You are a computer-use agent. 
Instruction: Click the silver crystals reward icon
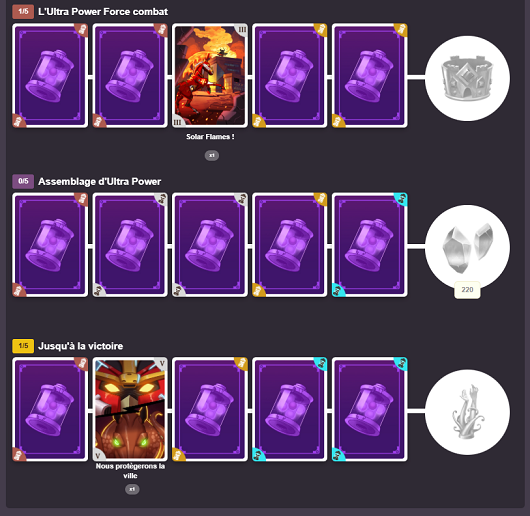click(467, 247)
